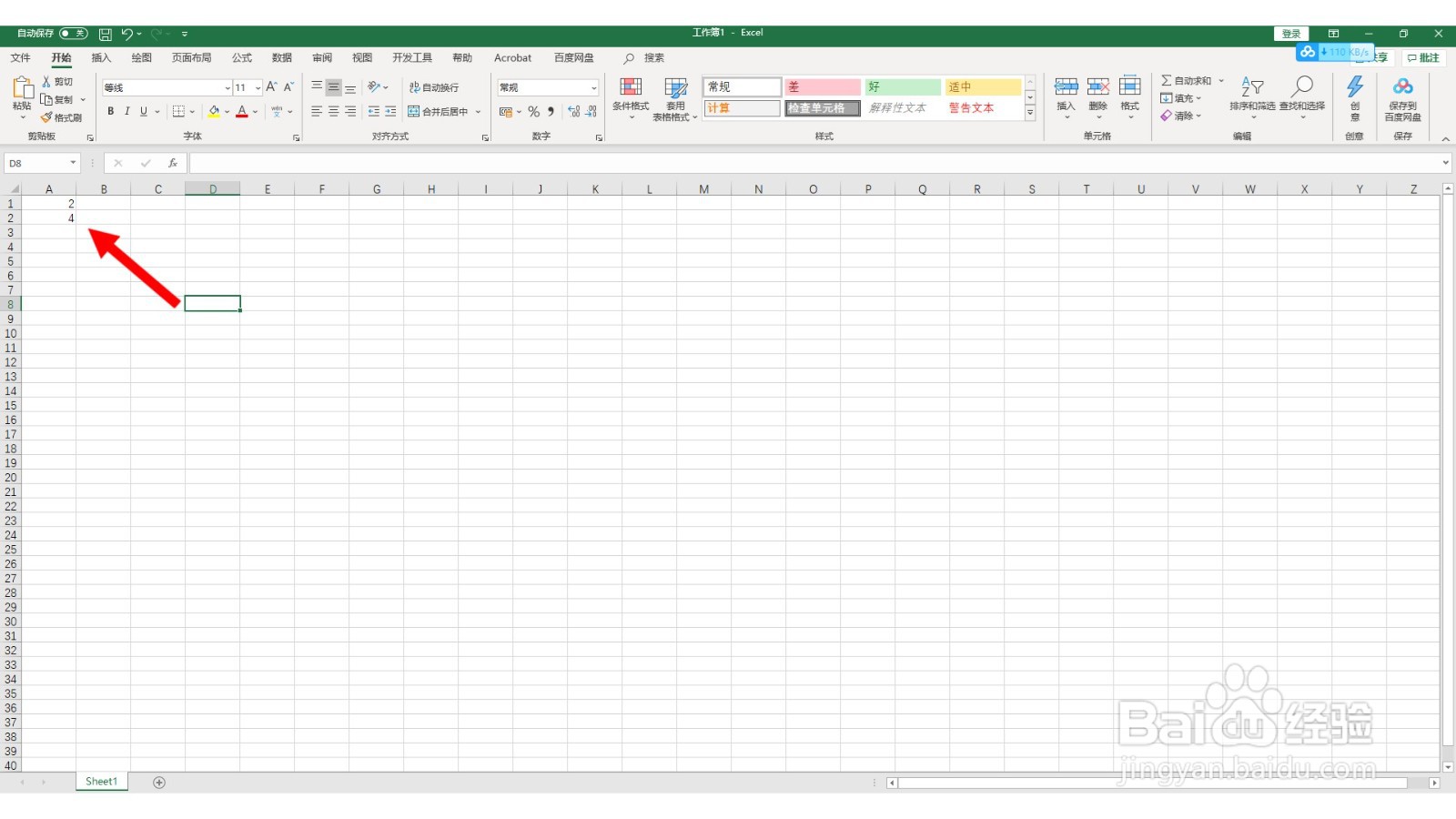The height and width of the screenshot is (819, 1456).
Task: Increase font size
Action: click(271, 87)
